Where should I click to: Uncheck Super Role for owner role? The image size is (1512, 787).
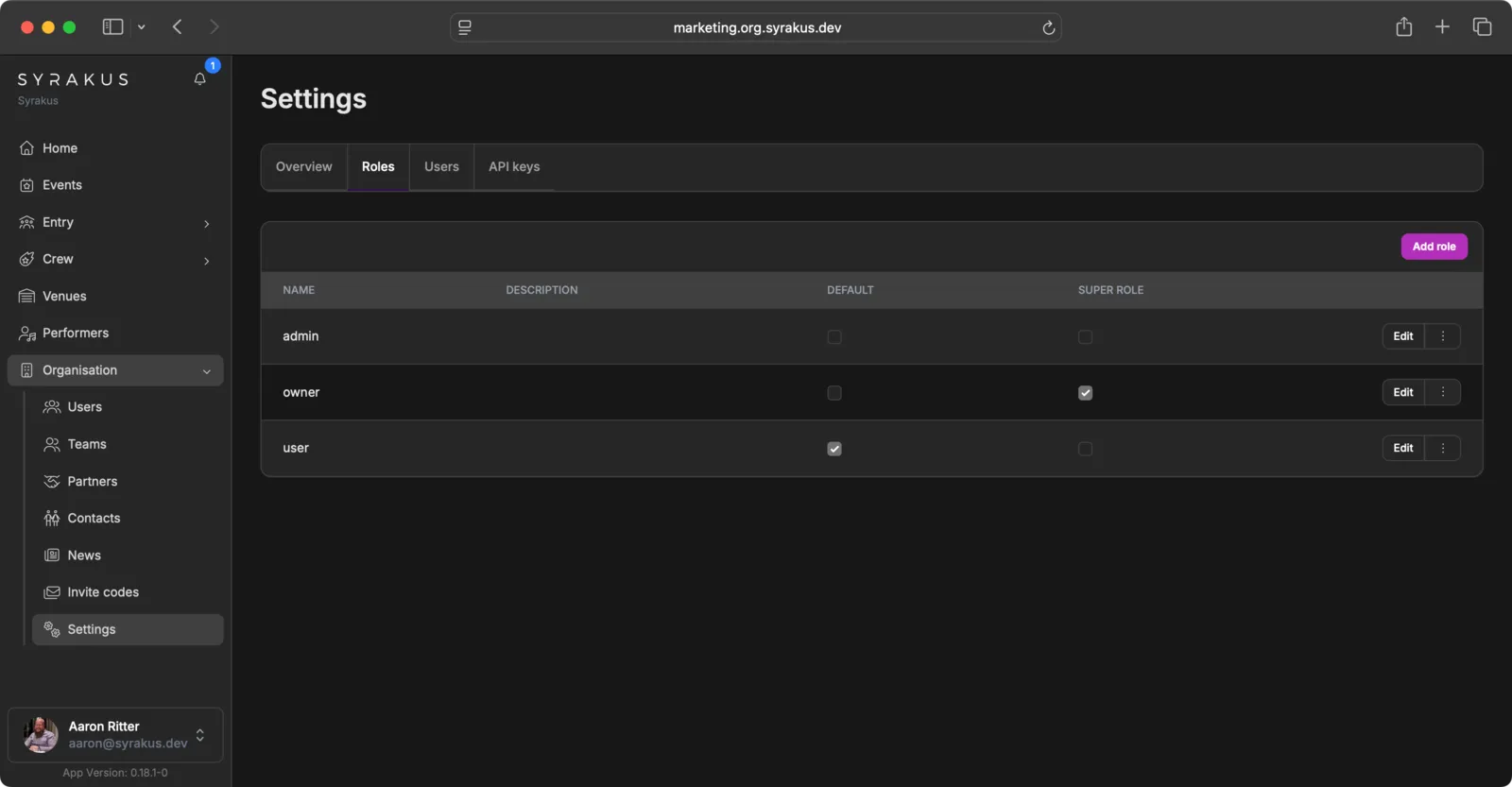[x=1085, y=393]
